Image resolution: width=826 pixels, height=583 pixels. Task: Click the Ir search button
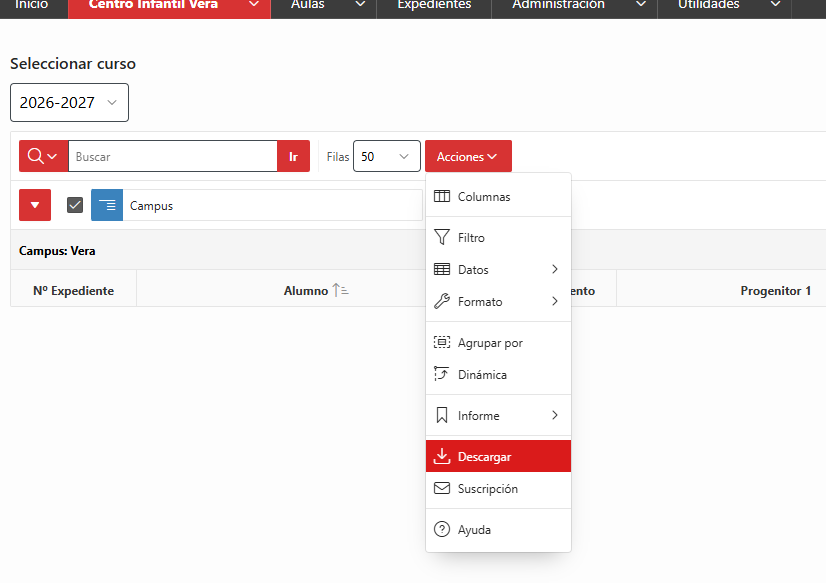293,156
